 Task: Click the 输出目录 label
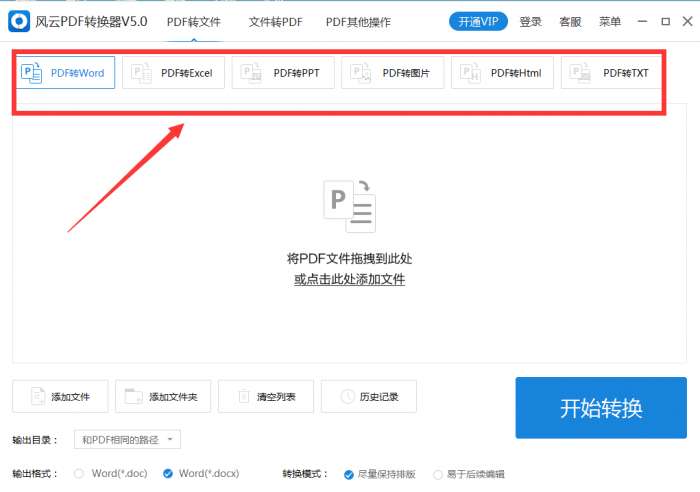pos(35,440)
